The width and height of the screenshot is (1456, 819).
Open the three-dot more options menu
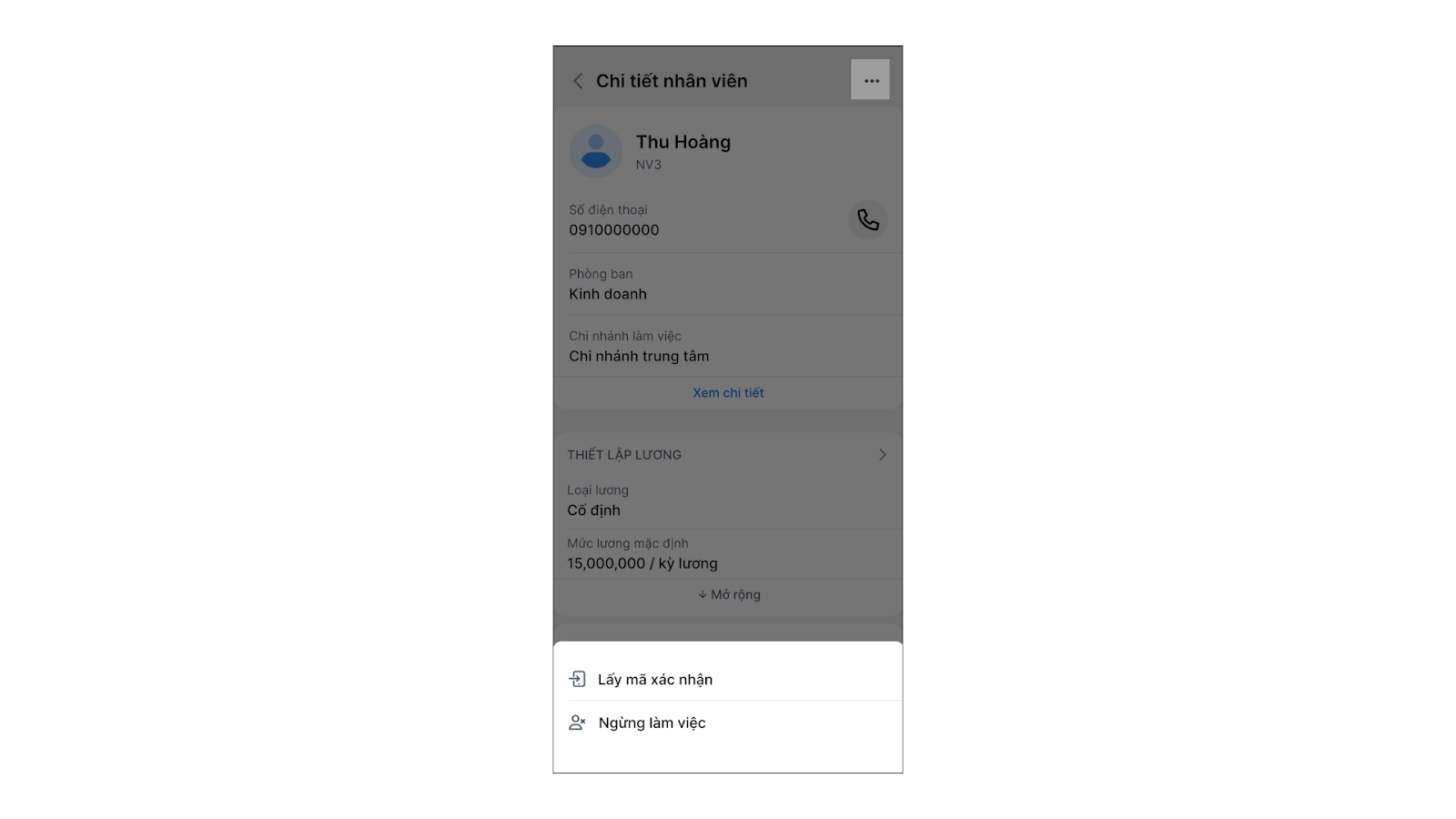coord(871,80)
